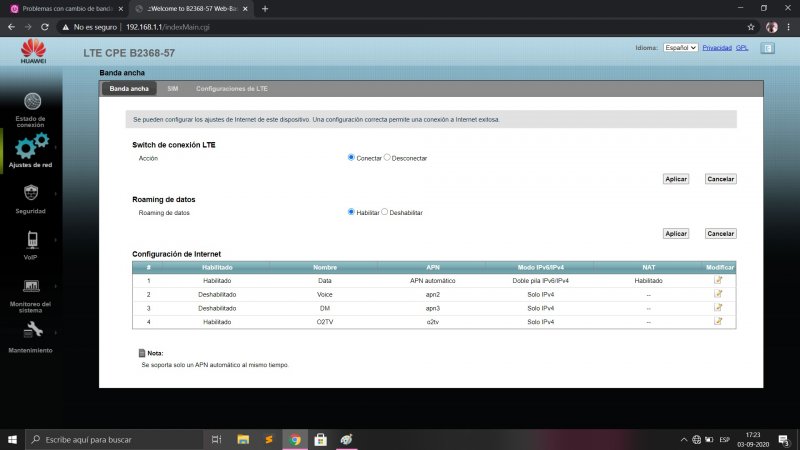
Task: Cancel Roaming de datos changes
Action: coord(720,234)
